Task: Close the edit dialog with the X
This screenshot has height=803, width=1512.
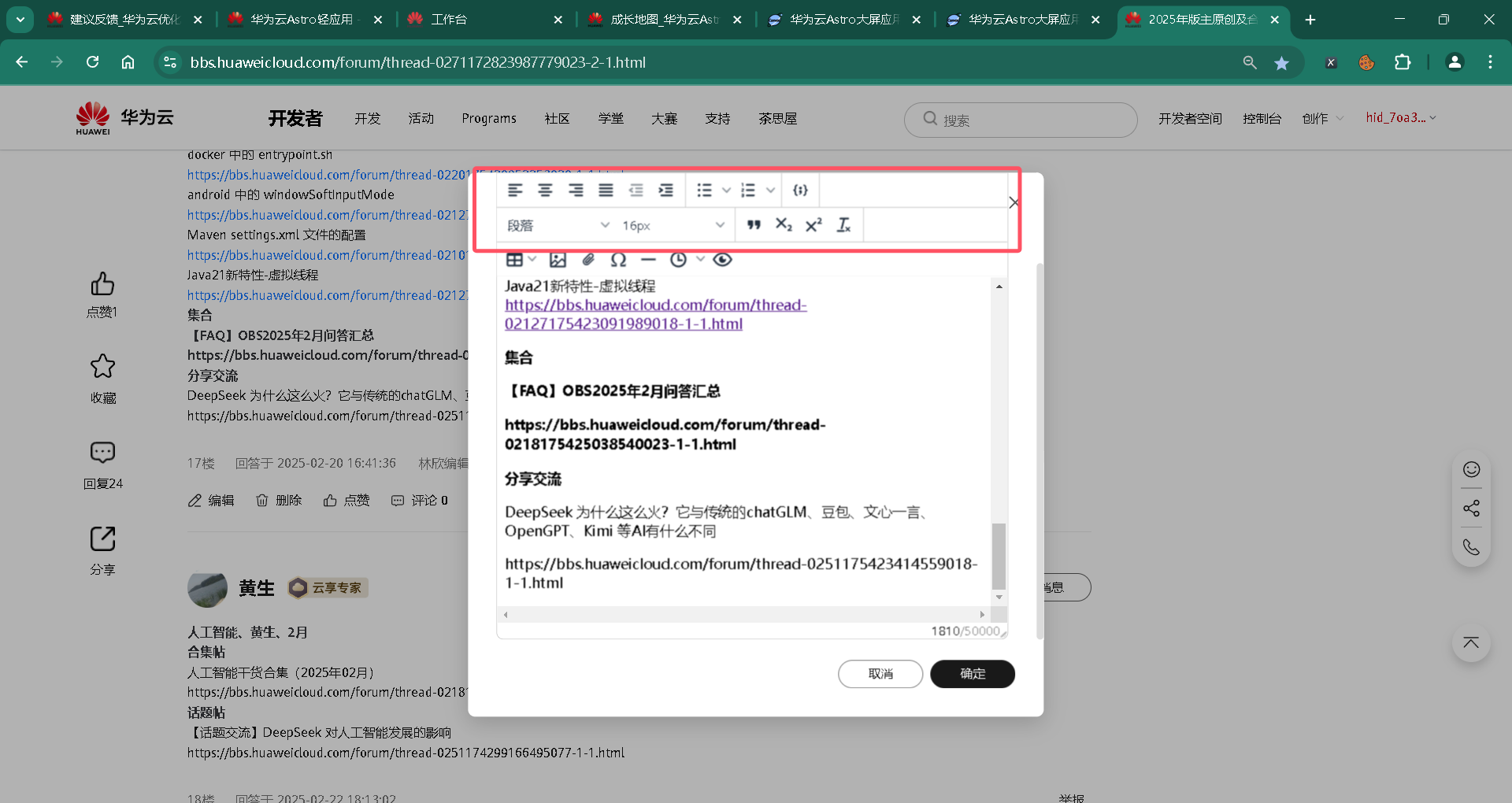Action: 1014,202
